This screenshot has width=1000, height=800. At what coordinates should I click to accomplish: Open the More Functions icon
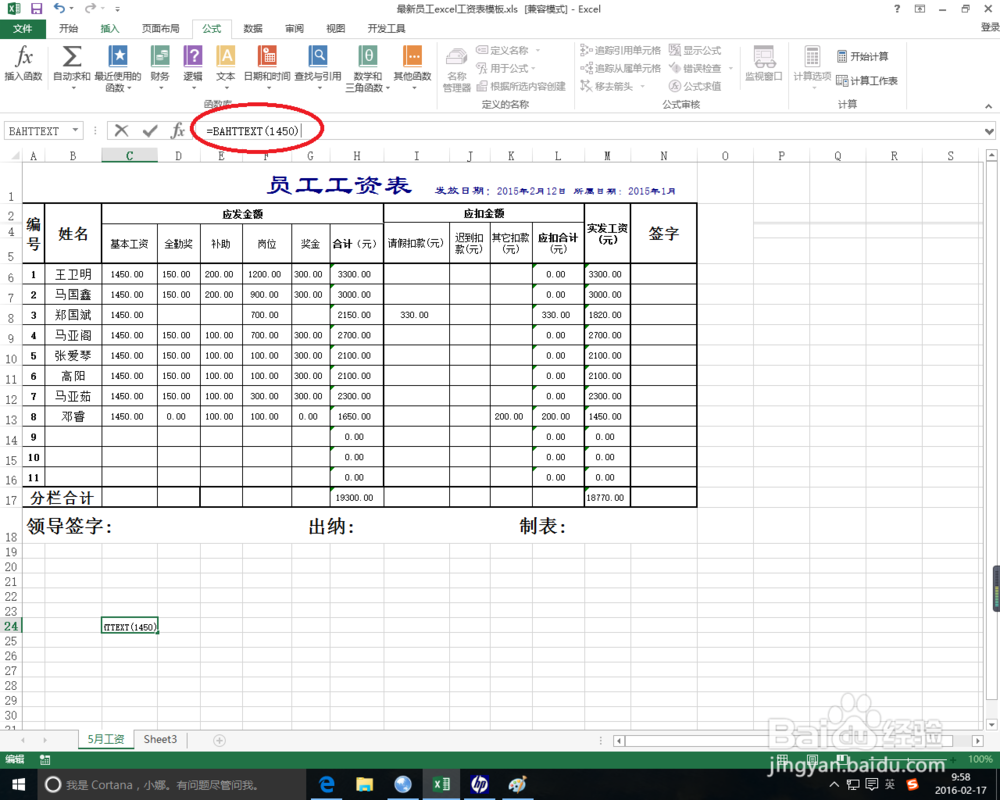413,56
